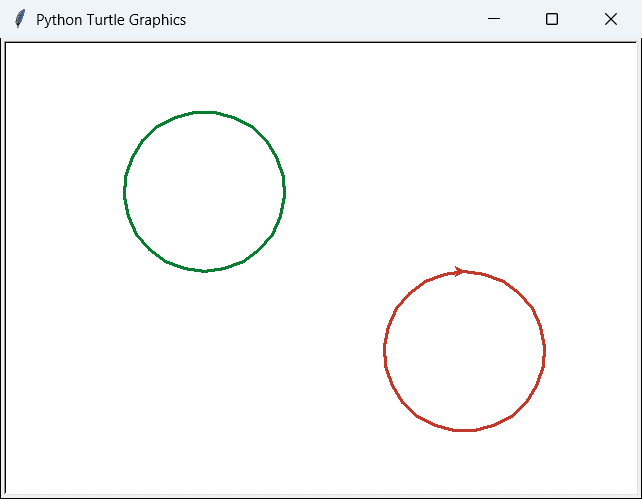Click the feather icon in title bar
The width and height of the screenshot is (642, 499).
click(20, 19)
